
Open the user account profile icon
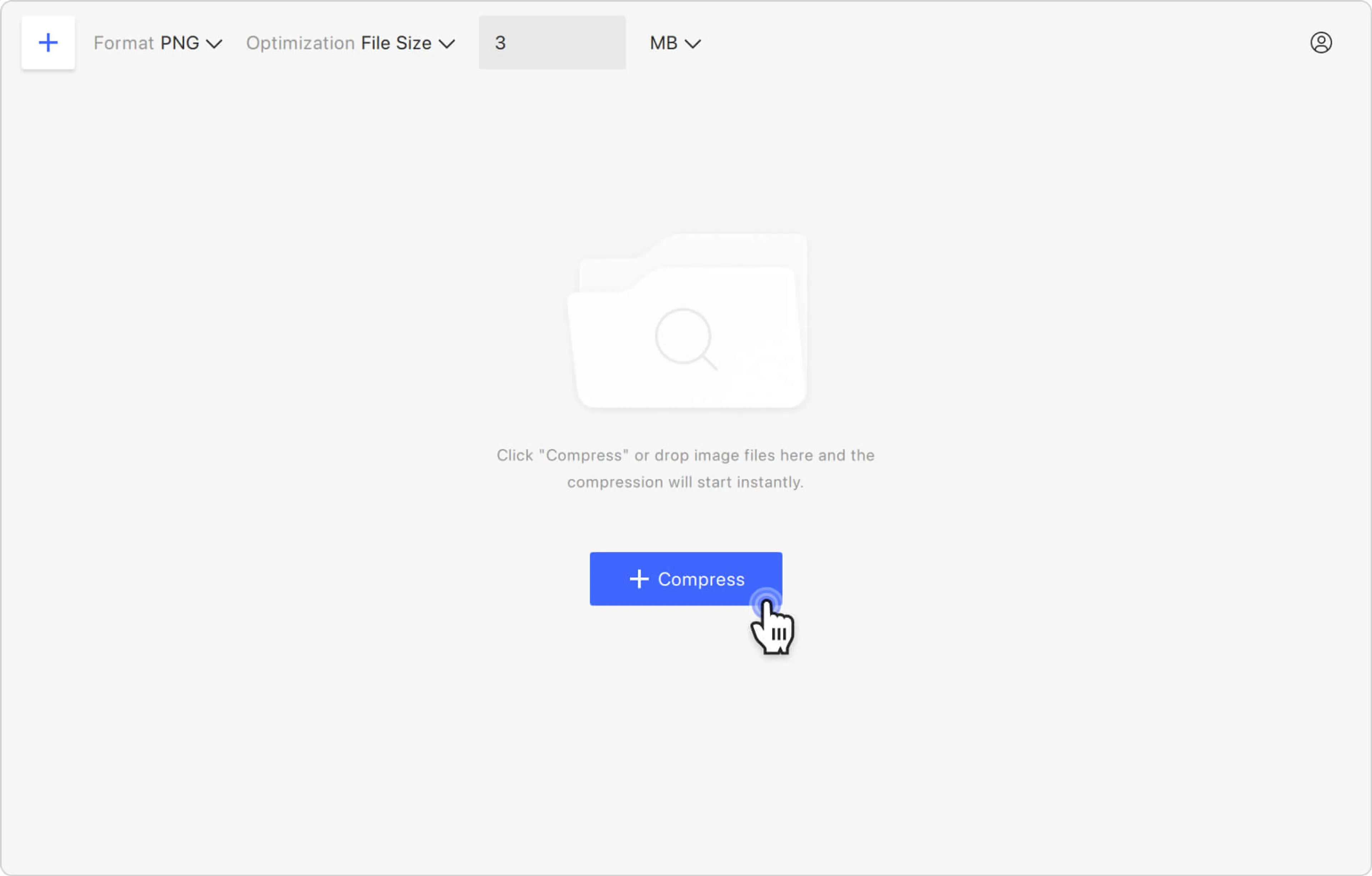click(1320, 43)
